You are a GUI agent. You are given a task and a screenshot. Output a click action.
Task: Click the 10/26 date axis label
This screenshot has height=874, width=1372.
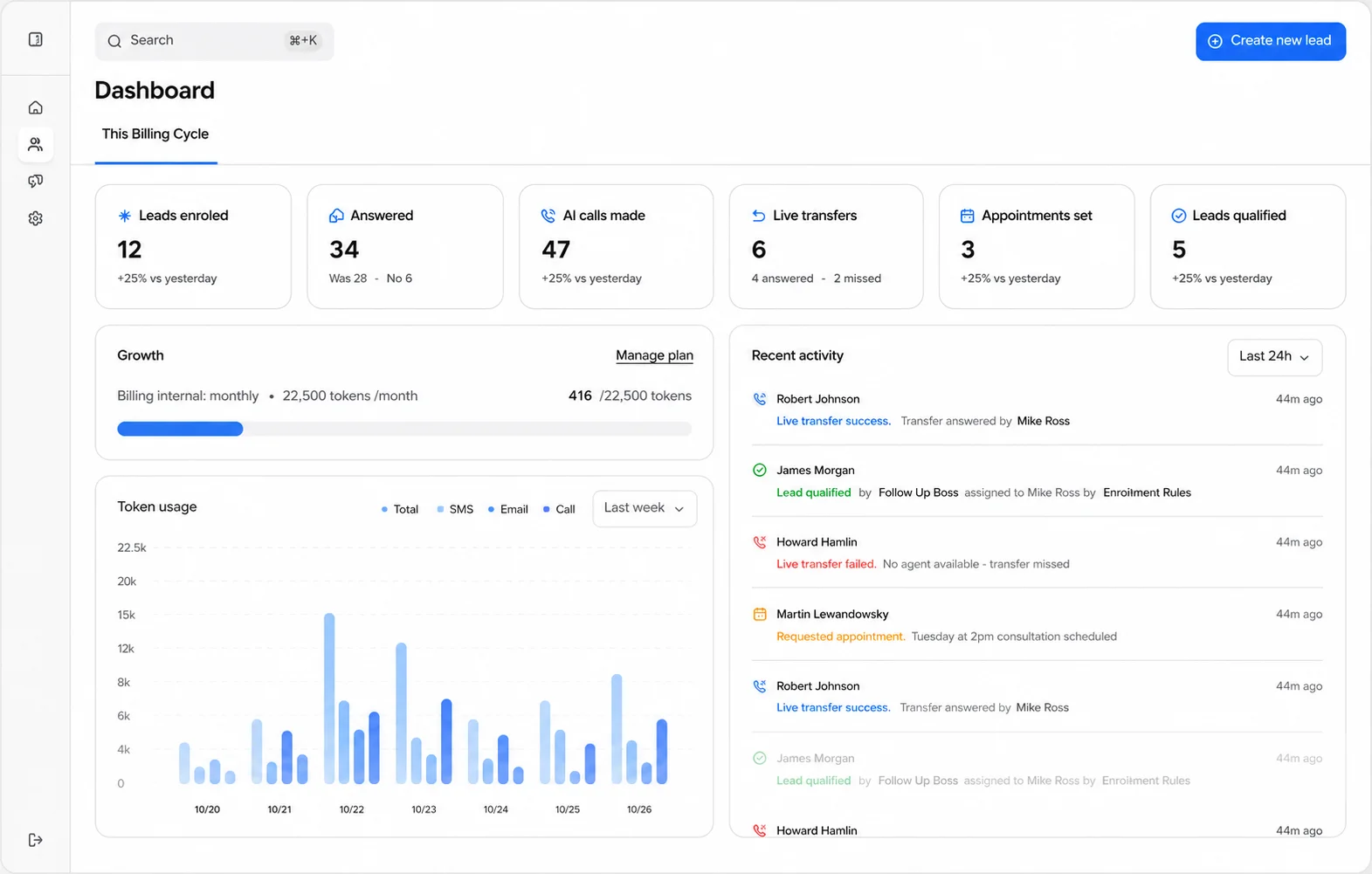coord(639,809)
